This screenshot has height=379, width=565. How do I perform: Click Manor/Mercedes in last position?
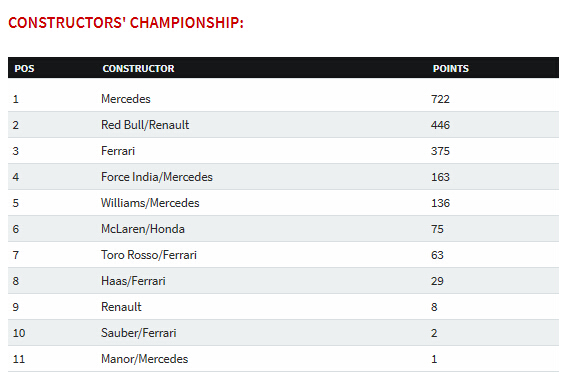144,359
